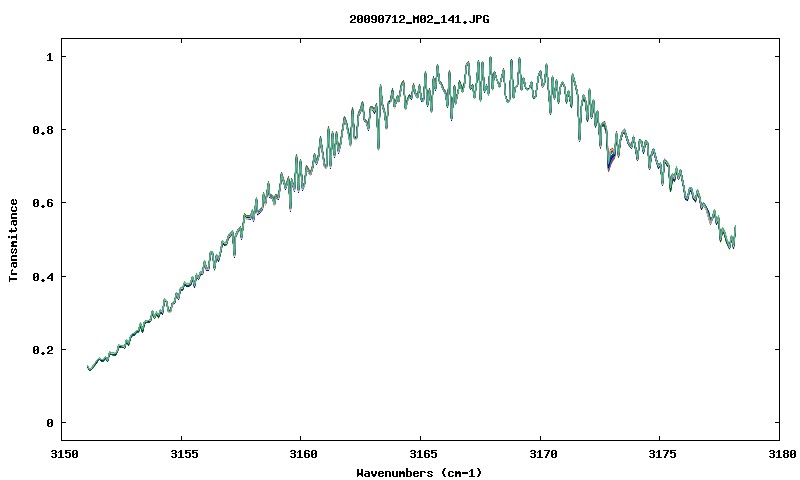Screen dimensions: 800x480
Task: Click the x-axis tick label 3170
Action: coord(543,454)
